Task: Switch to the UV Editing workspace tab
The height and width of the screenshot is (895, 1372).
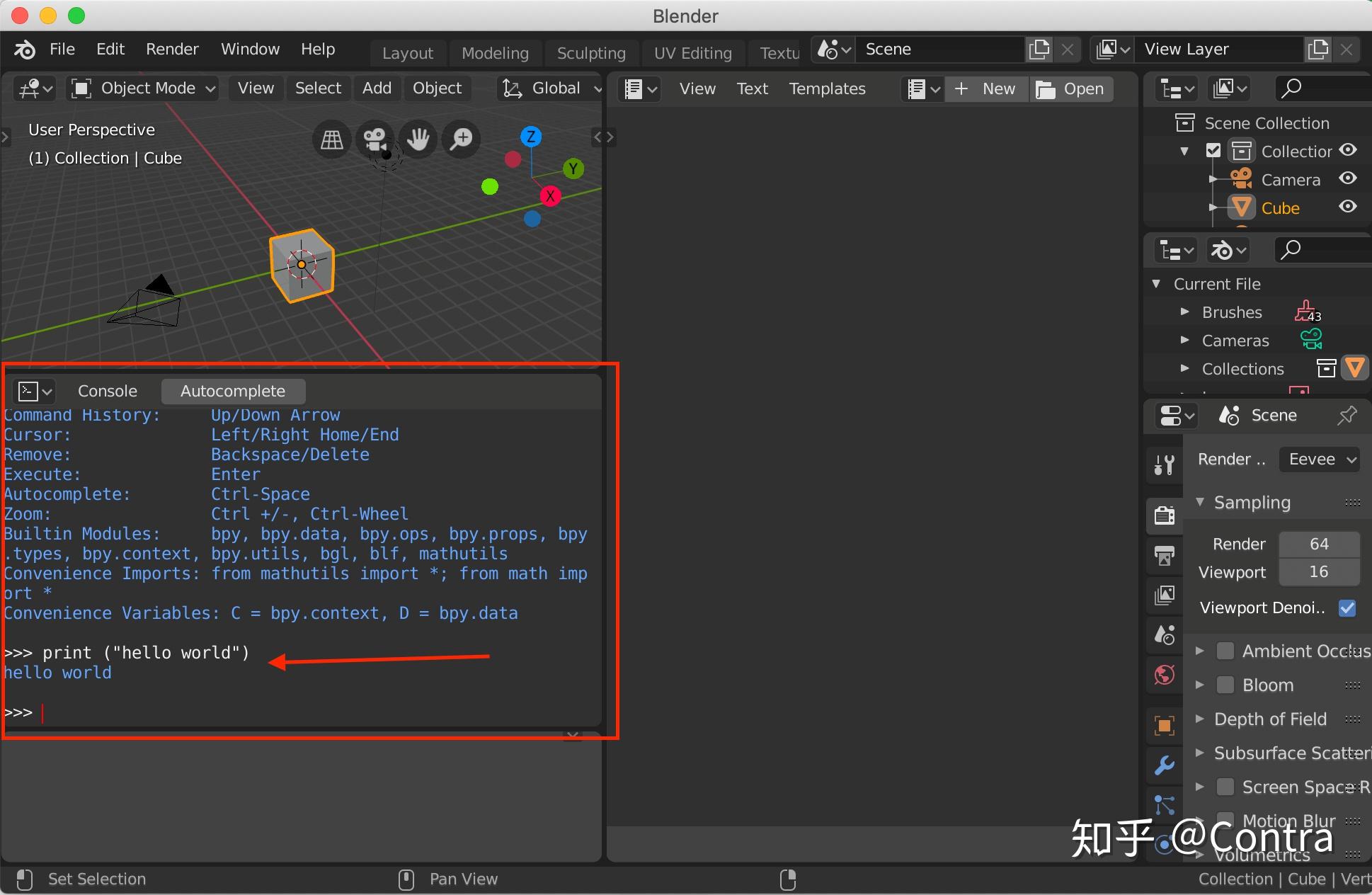Action: [x=692, y=52]
